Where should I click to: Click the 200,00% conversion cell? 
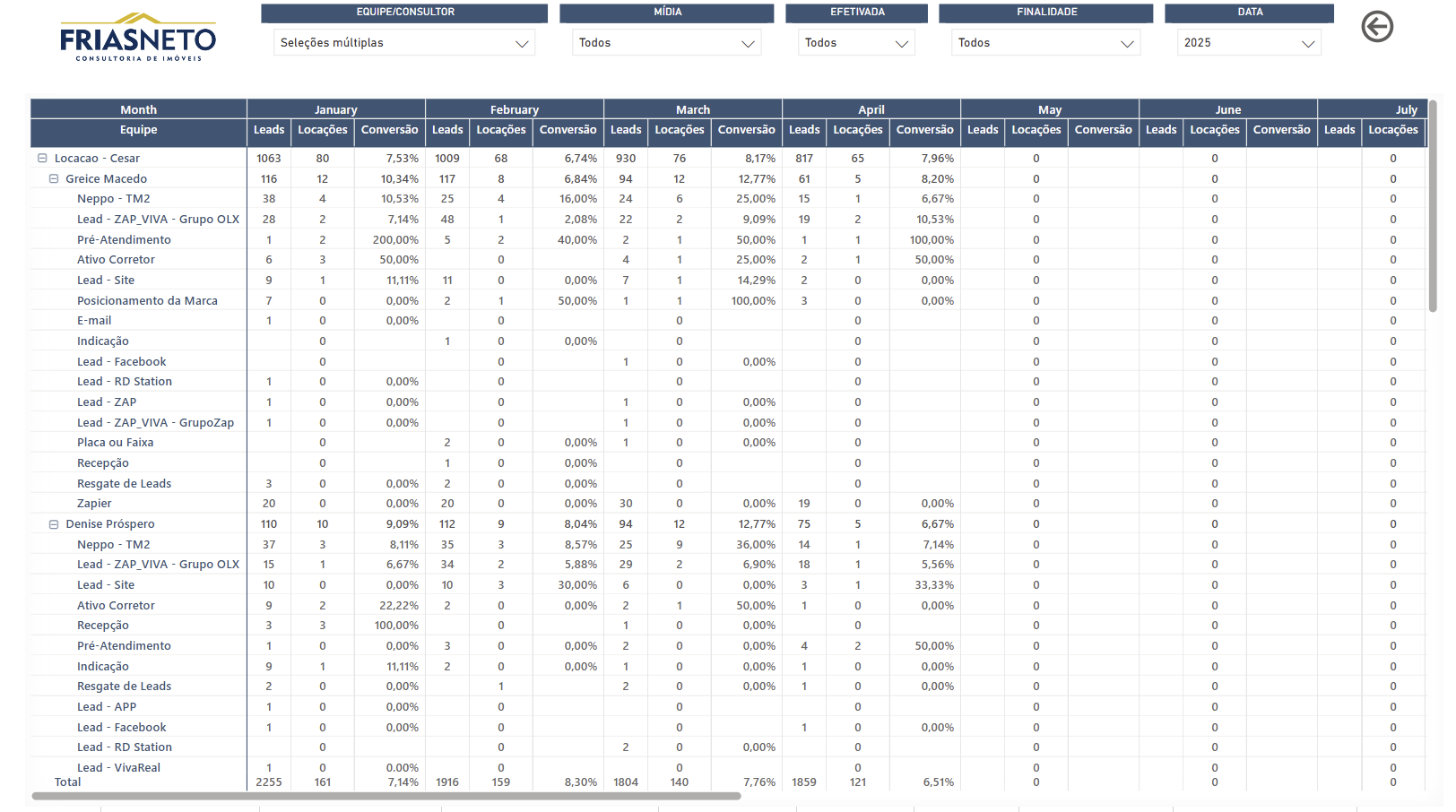click(395, 240)
